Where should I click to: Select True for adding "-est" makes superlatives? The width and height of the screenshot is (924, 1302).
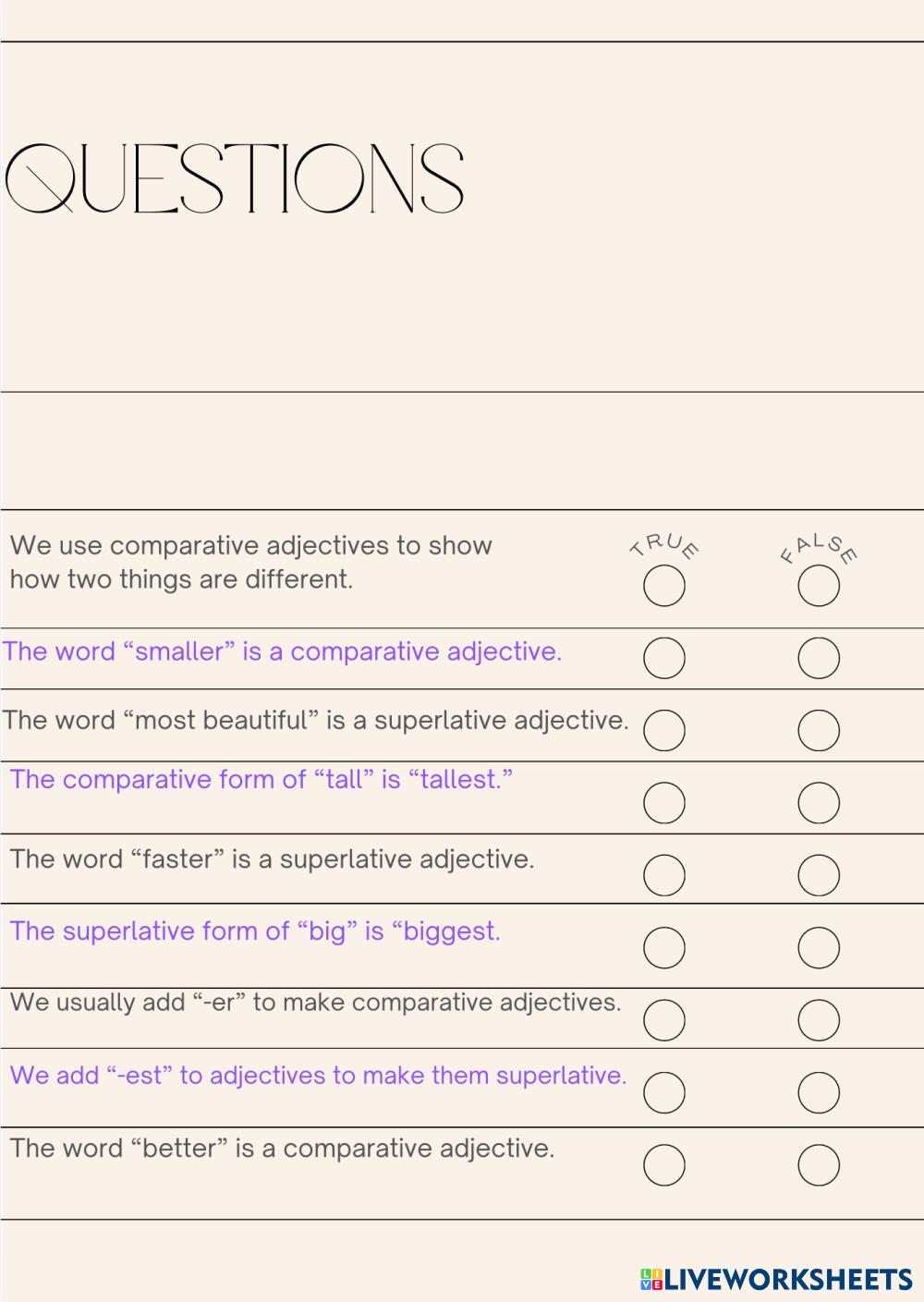663,1092
